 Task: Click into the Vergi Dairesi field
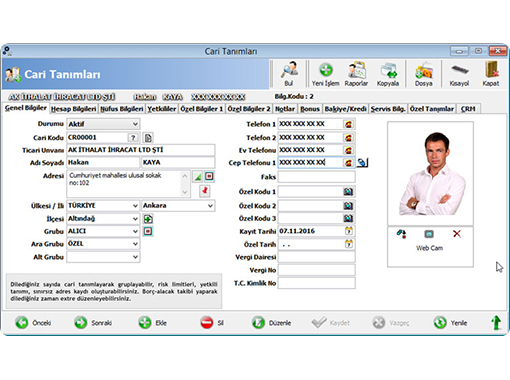(x=317, y=257)
